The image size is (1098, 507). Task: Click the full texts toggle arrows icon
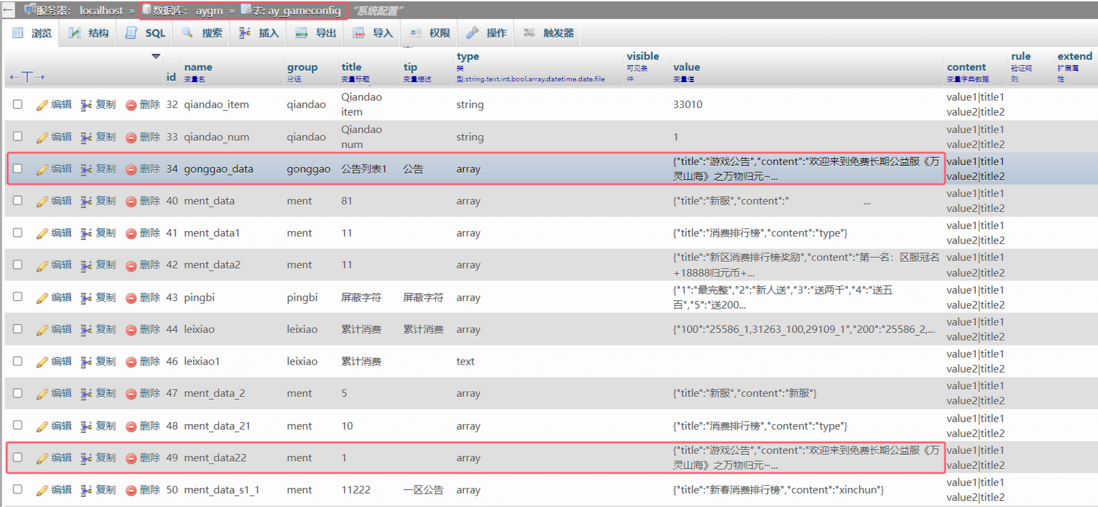[x=27, y=76]
